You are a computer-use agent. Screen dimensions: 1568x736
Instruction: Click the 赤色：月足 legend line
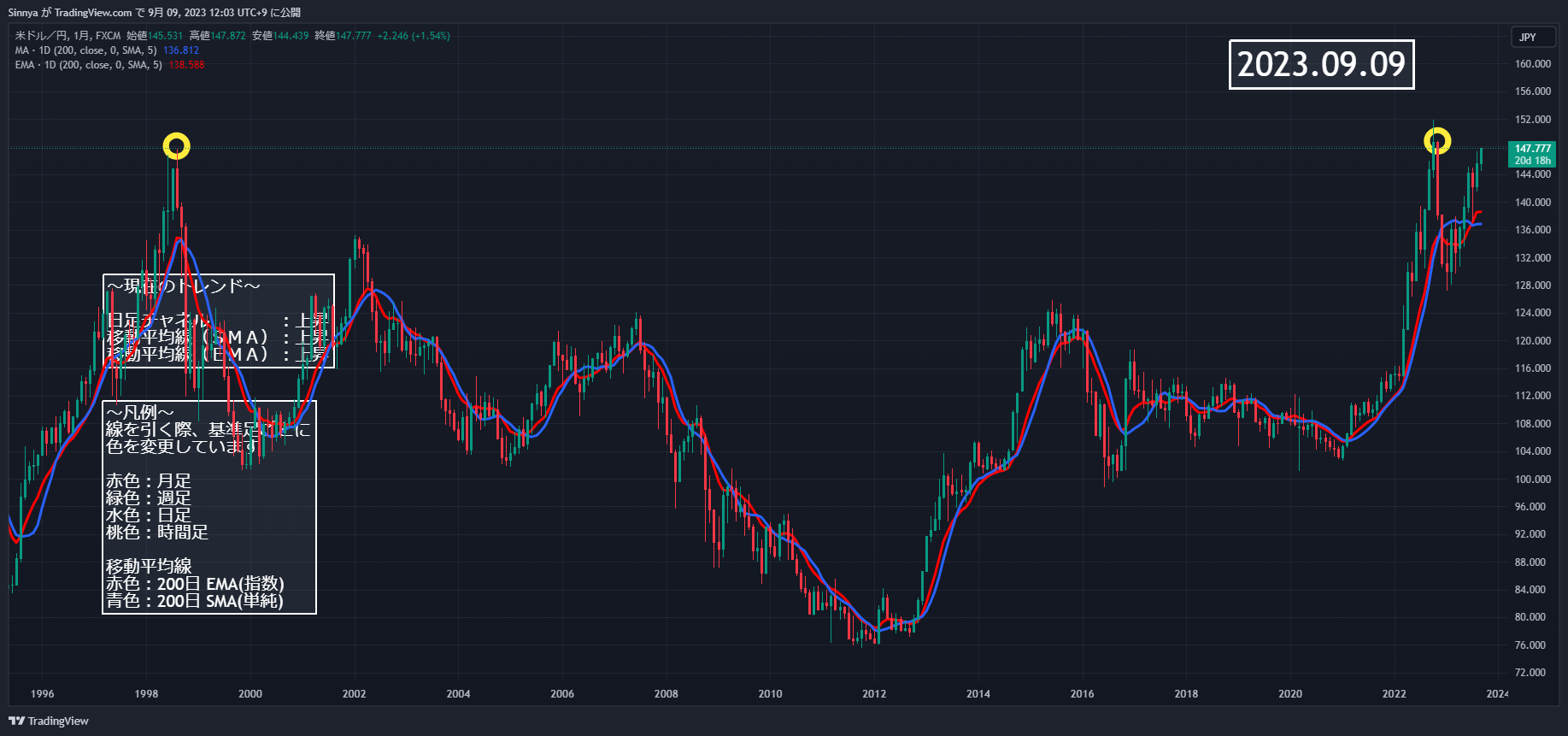tap(149, 481)
